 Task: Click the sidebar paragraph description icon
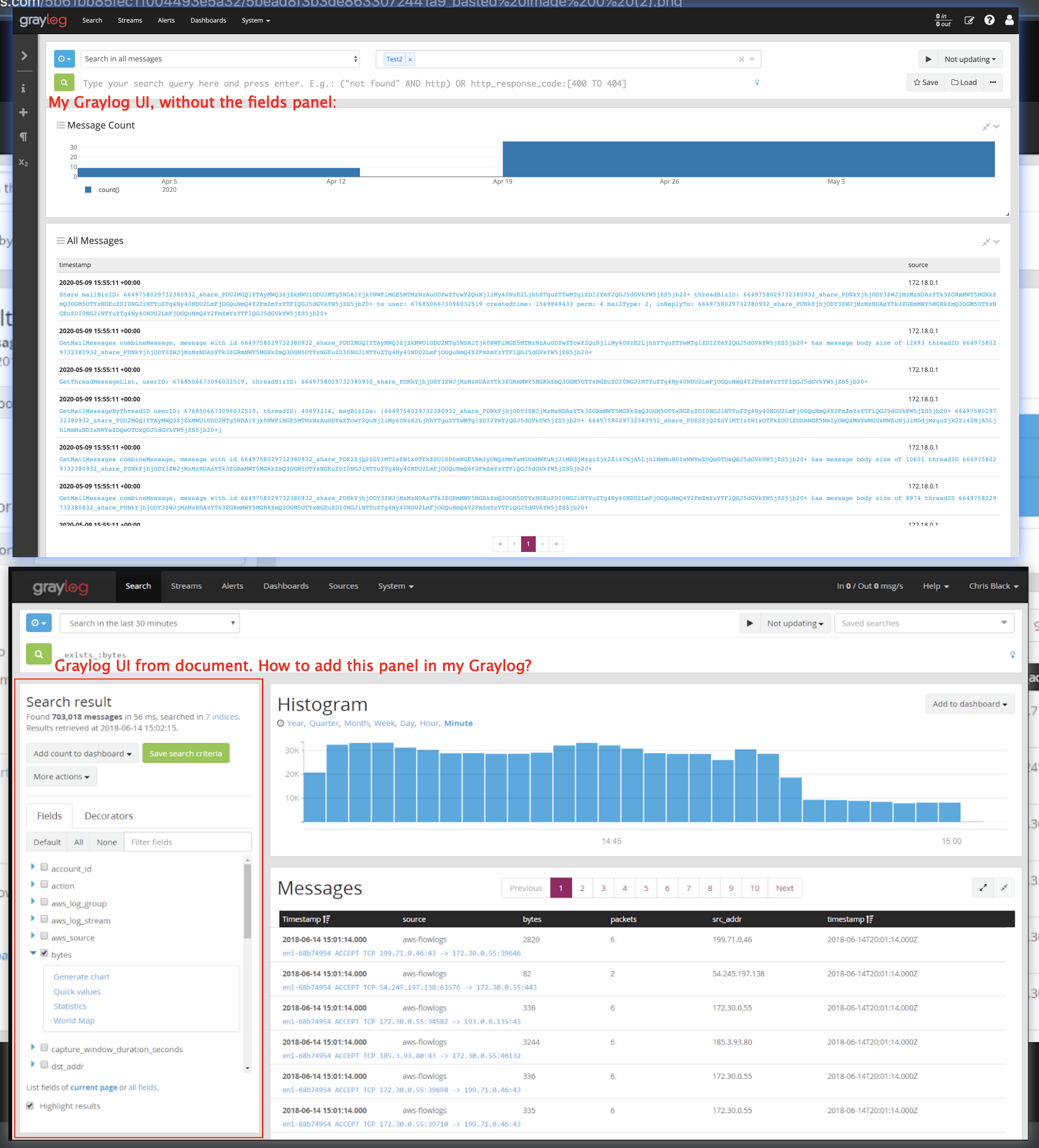point(24,136)
